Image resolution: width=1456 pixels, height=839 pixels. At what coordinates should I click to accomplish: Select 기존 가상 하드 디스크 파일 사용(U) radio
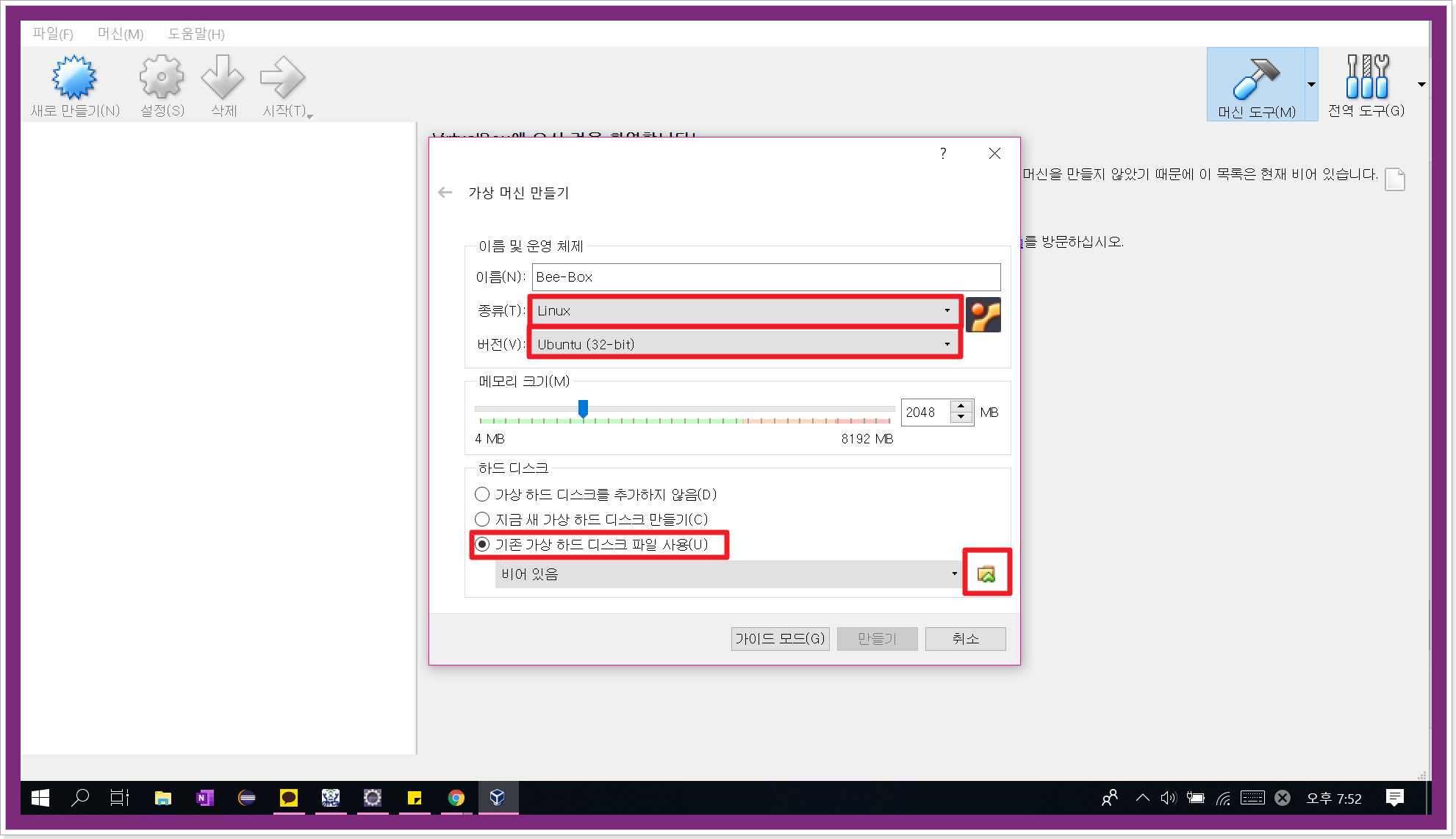pyautogui.click(x=482, y=544)
